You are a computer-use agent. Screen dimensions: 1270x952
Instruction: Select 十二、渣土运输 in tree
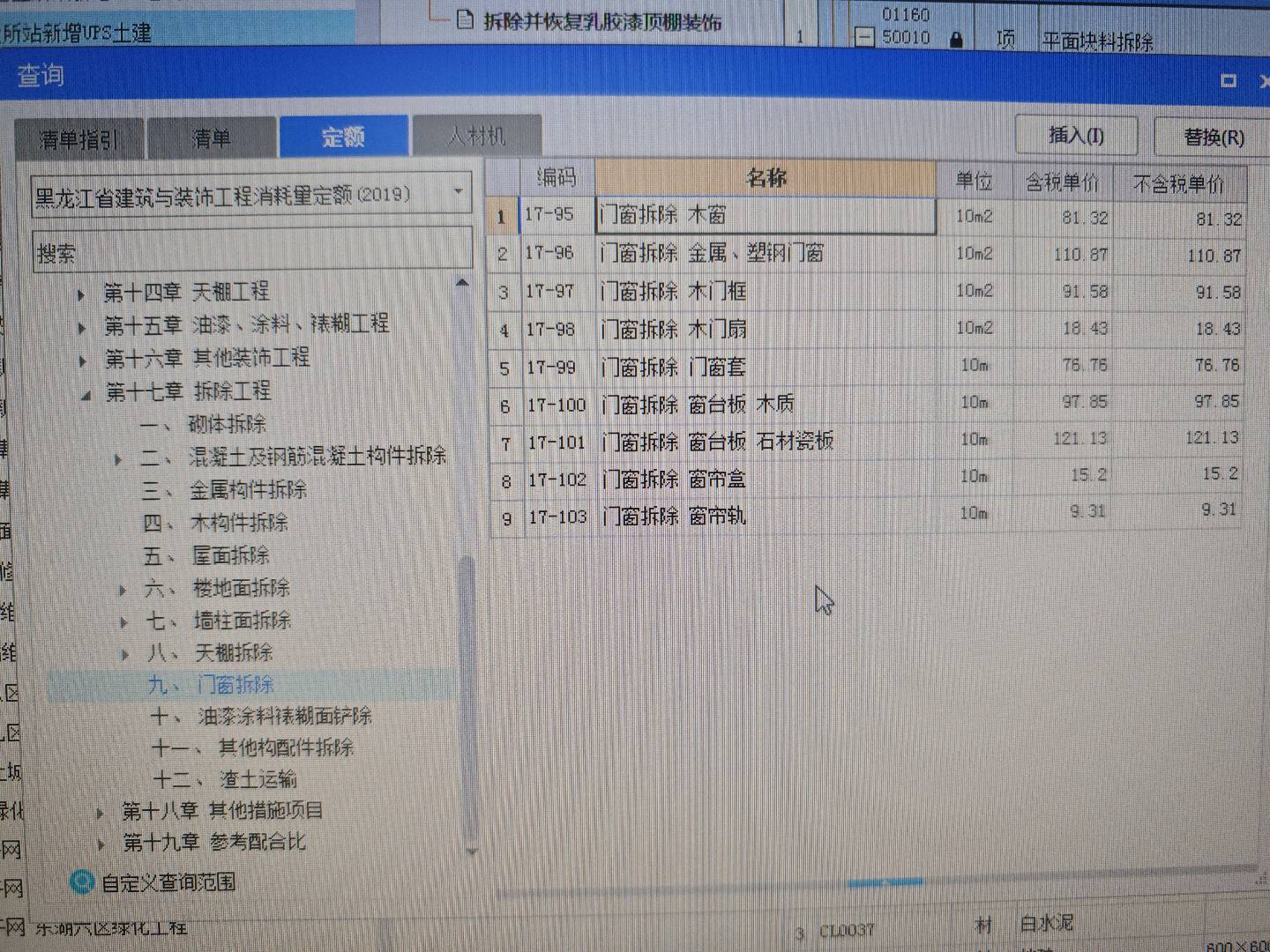(x=225, y=780)
